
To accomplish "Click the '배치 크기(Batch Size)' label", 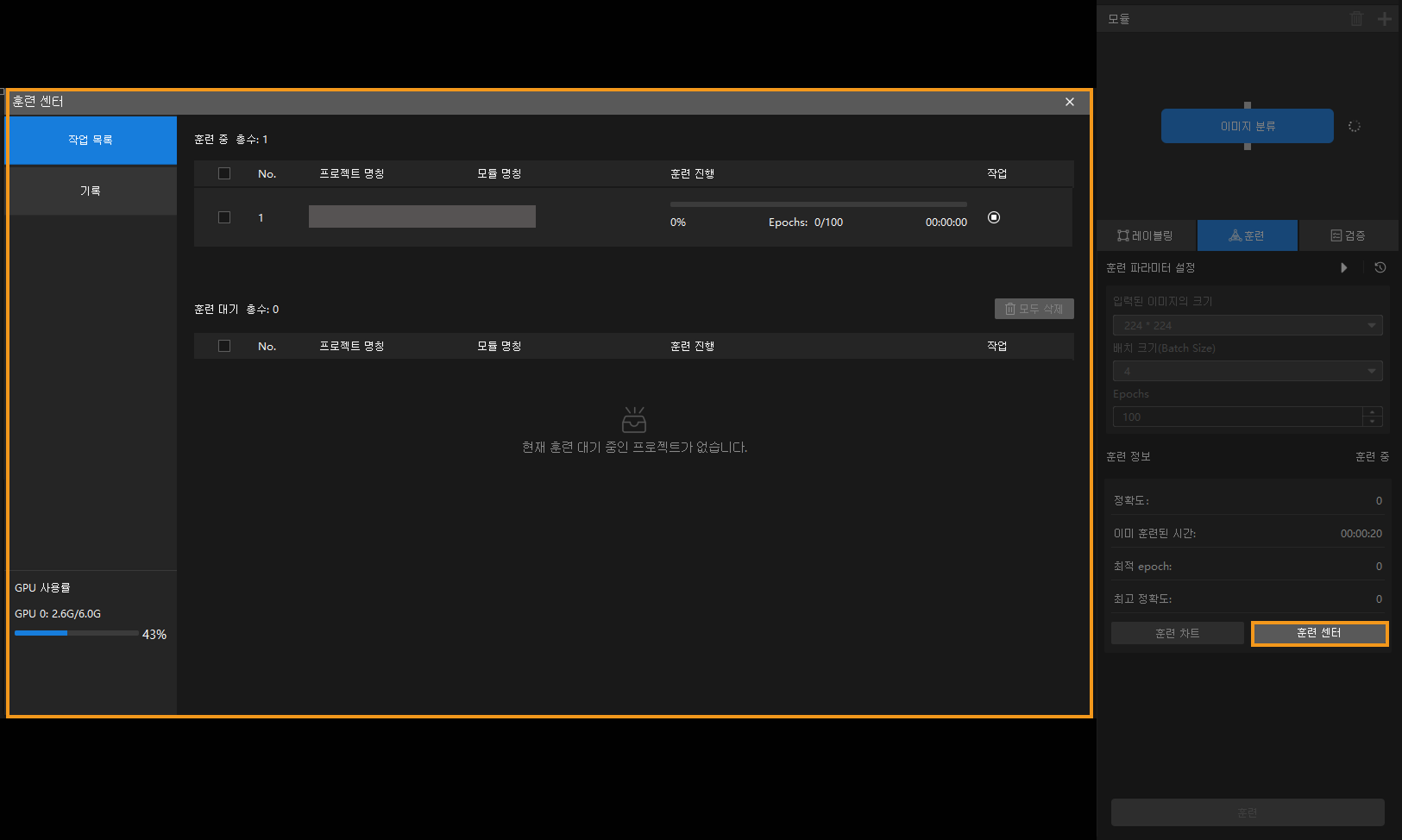I will [1164, 348].
